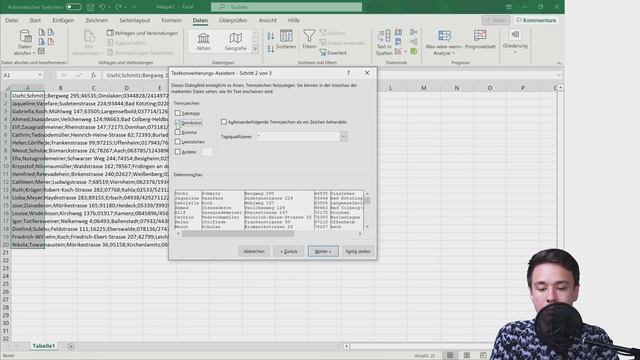
Task: Check the Tabstopp delimiter checkbox
Action: click(178, 113)
